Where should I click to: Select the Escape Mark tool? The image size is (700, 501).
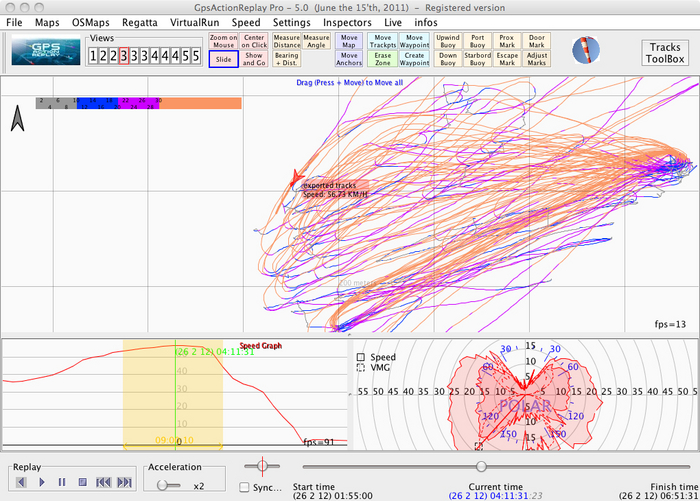(507, 59)
